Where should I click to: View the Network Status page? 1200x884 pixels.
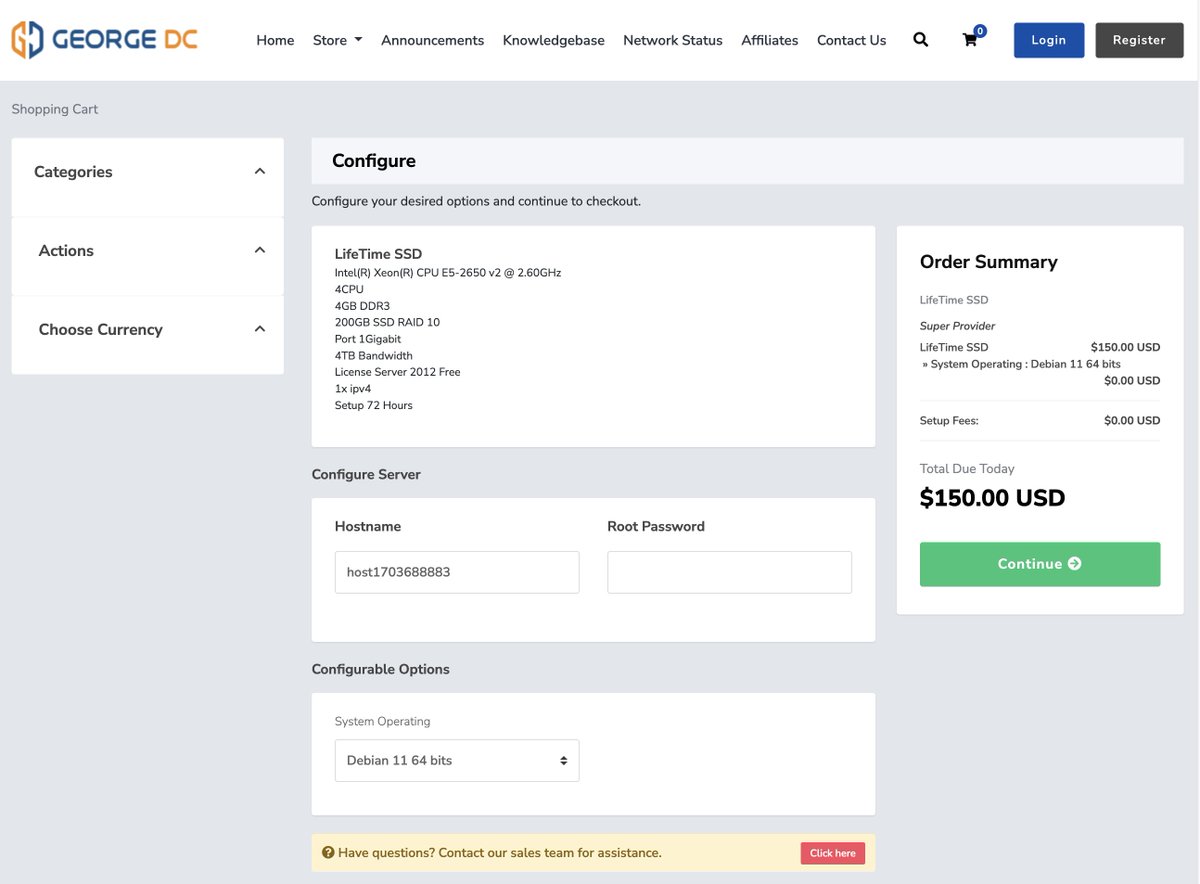tap(673, 40)
